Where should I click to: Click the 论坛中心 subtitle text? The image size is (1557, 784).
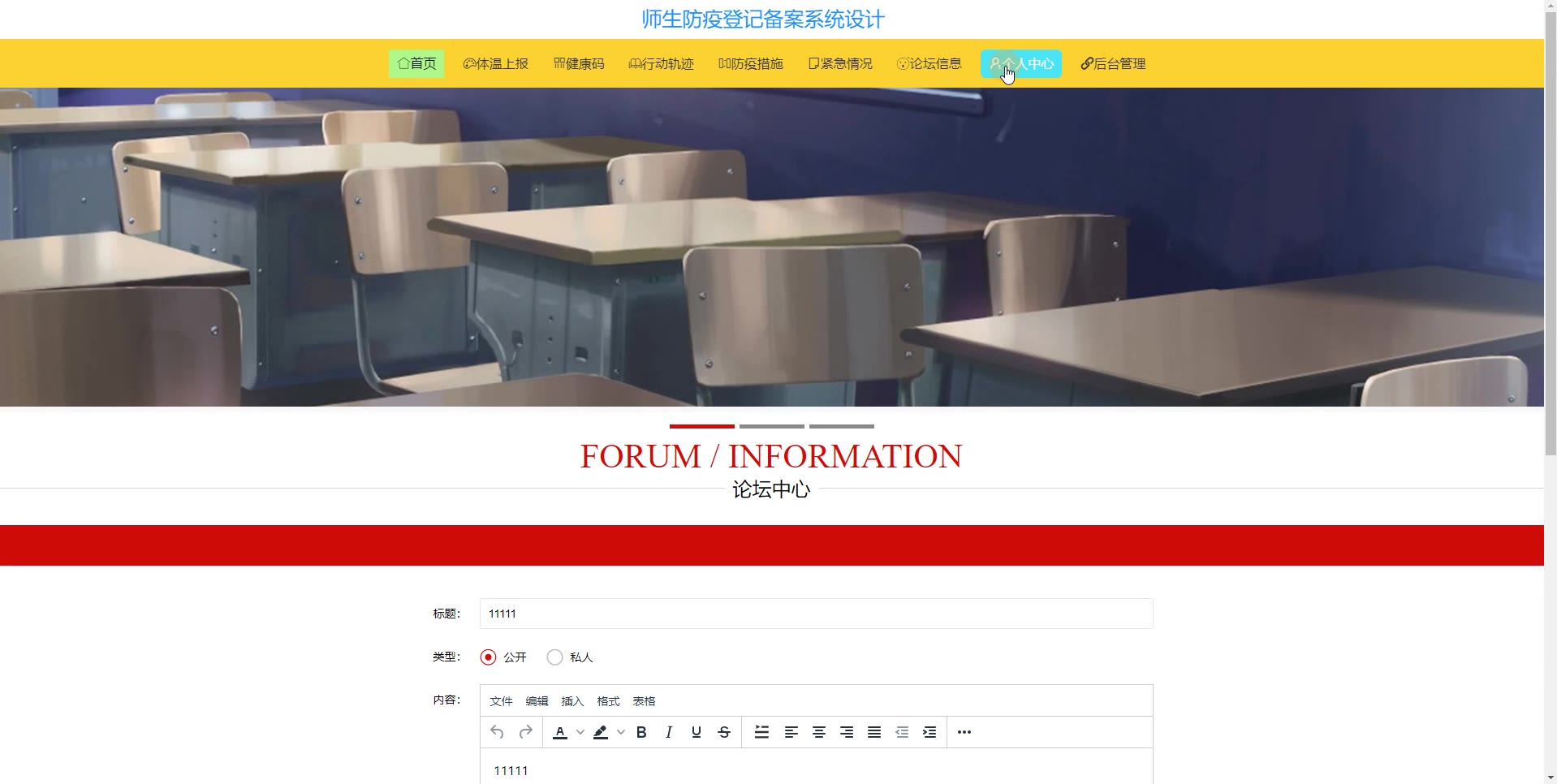(771, 489)
